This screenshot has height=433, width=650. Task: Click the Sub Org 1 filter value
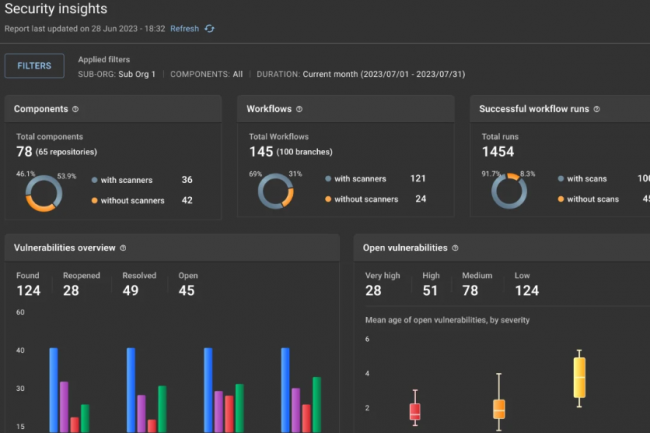click(140, 74)
